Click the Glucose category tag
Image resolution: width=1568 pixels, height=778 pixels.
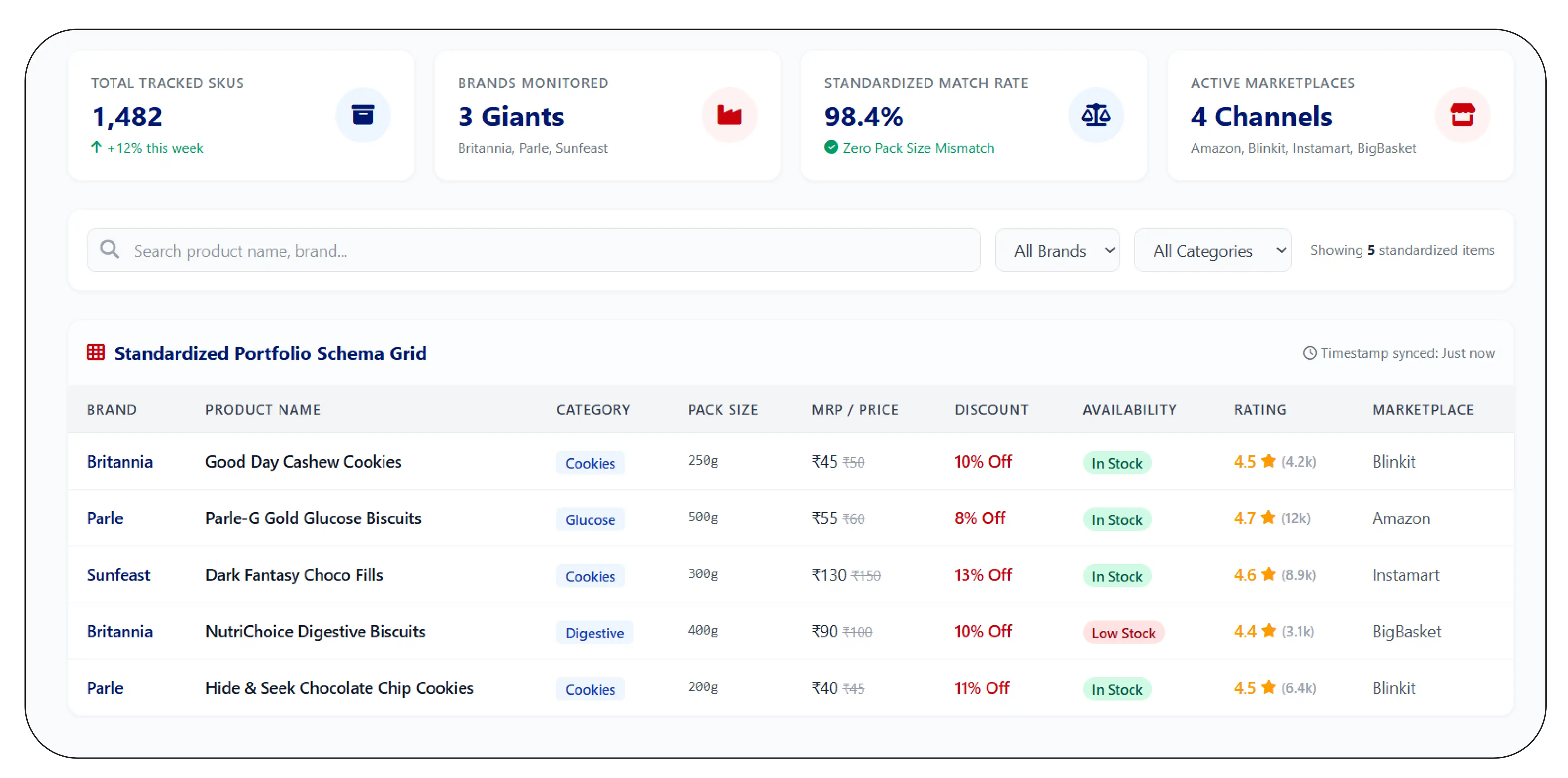tap(590, 519)
